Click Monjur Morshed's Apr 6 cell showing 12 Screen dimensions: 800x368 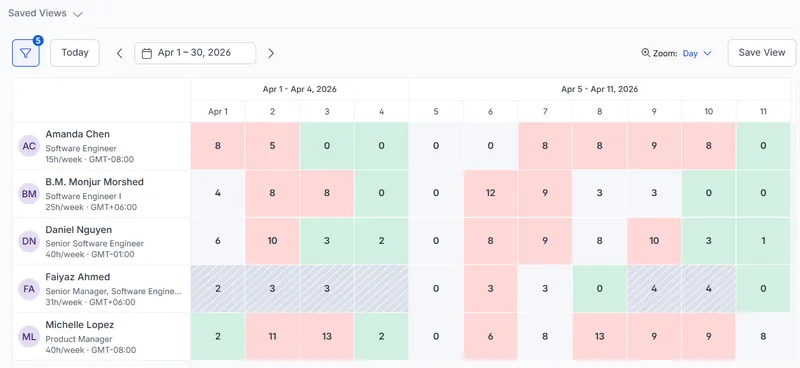pyautogui.click(x=490, y=193)
